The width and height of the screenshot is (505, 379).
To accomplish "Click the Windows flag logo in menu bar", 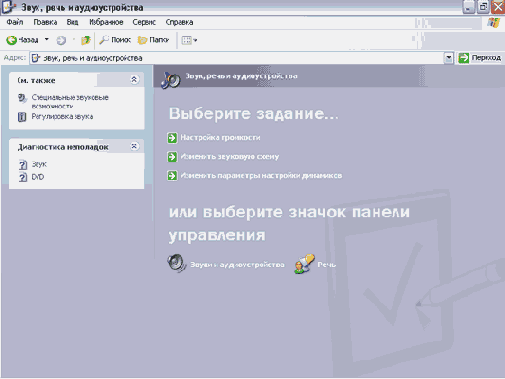I will [x=494, y=23].
